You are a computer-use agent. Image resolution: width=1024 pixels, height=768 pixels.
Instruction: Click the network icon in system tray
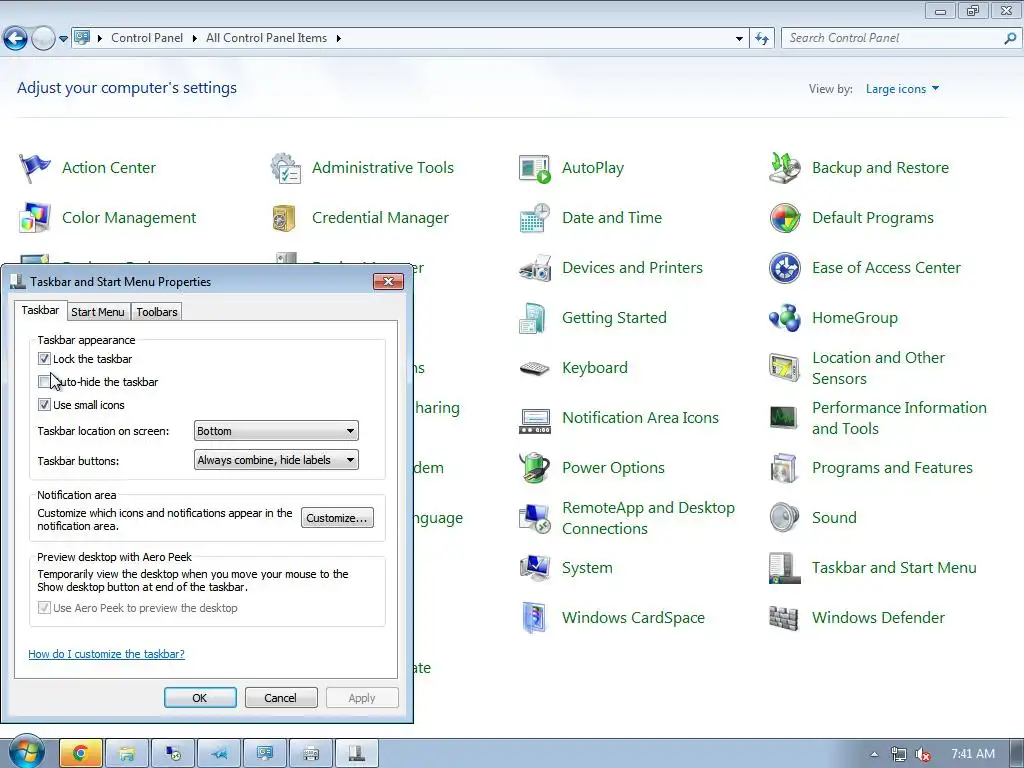[x=899, y=755]
